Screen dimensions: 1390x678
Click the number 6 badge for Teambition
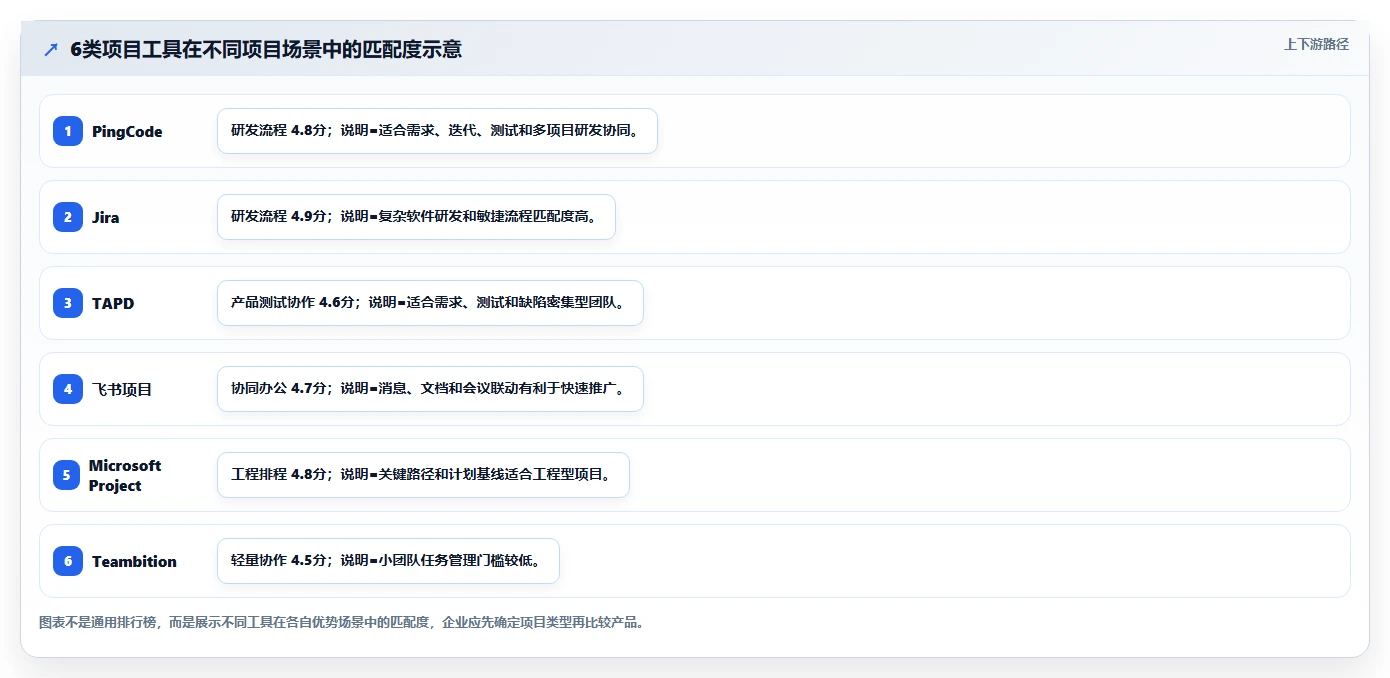pyautogui.click(x=68, y=561)
